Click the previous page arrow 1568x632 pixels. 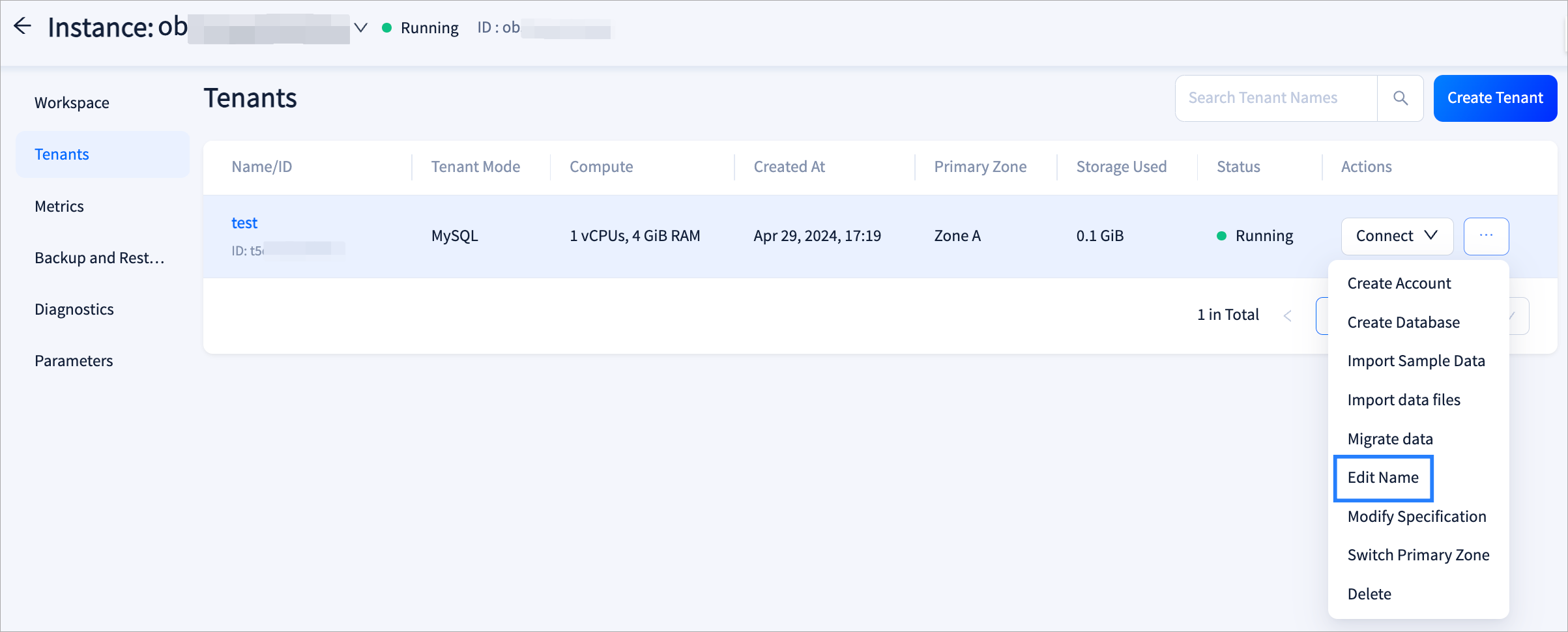click(1287, 316)
